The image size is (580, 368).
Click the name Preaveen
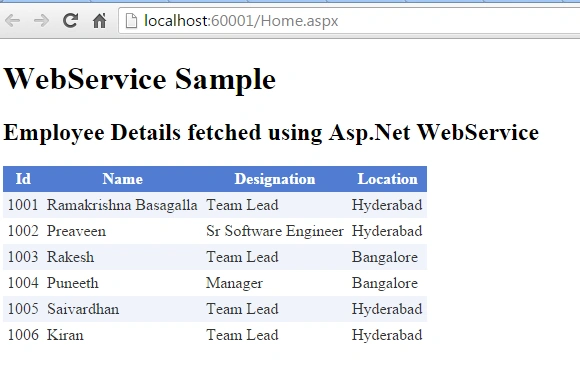(x=76, y=231)
